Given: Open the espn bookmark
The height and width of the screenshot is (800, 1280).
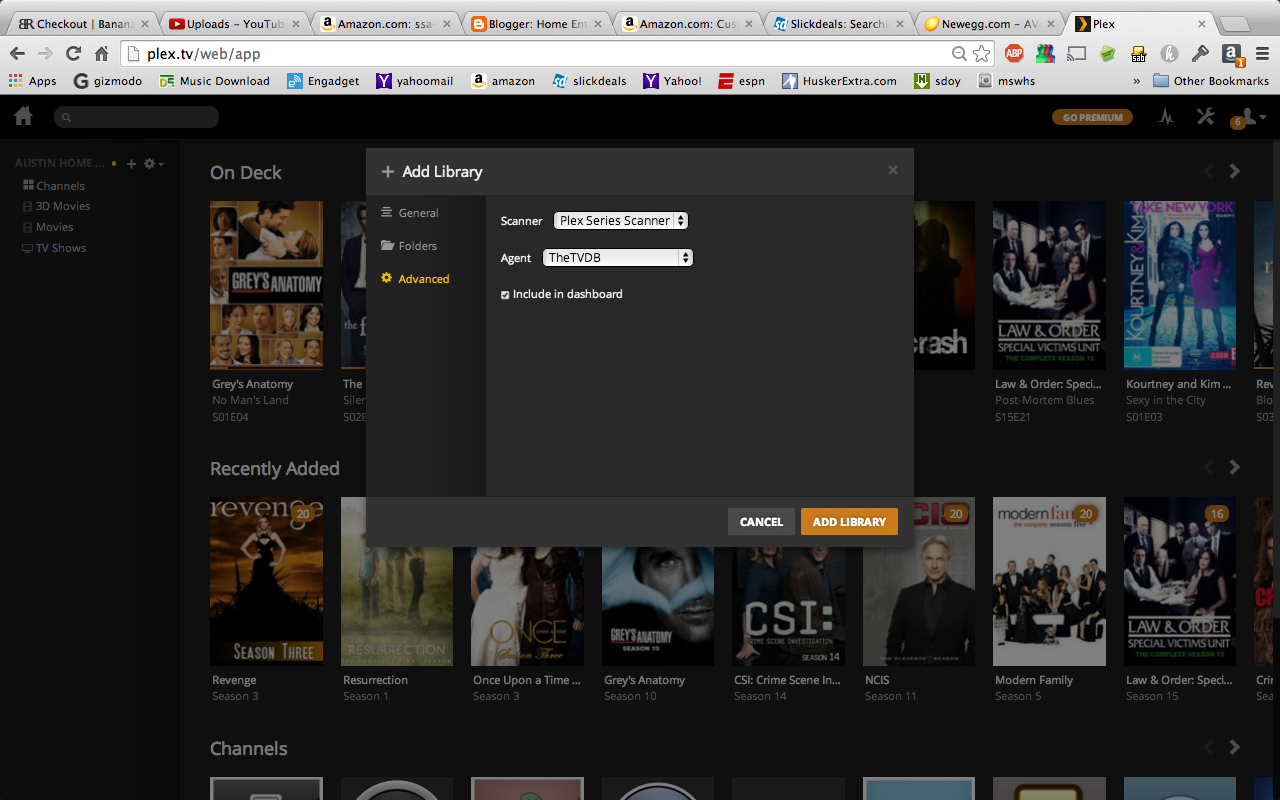Looking at the screenshot, I should 741,81.
